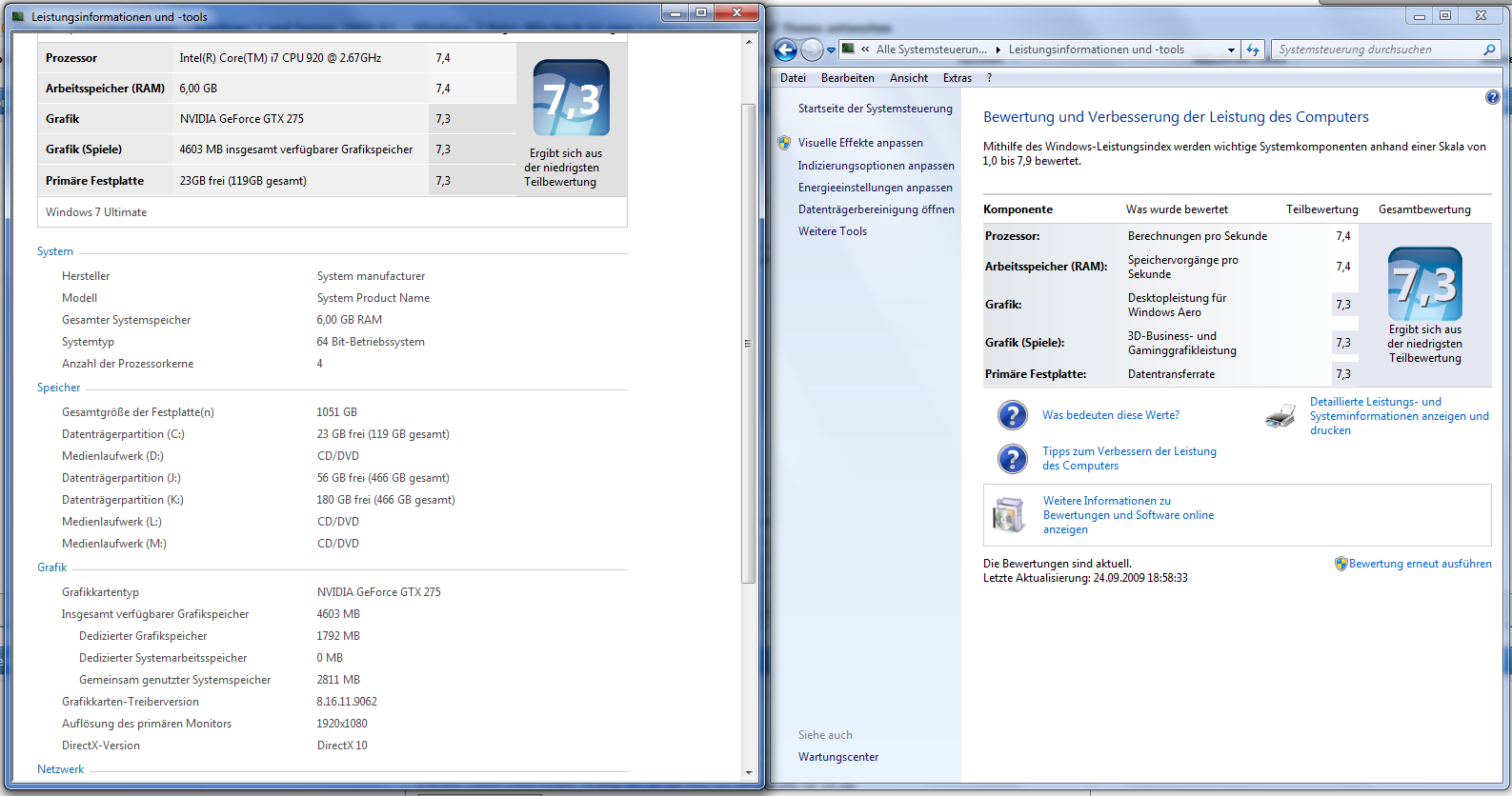Click the 7,3 score badge in left window

coord(571,98)
